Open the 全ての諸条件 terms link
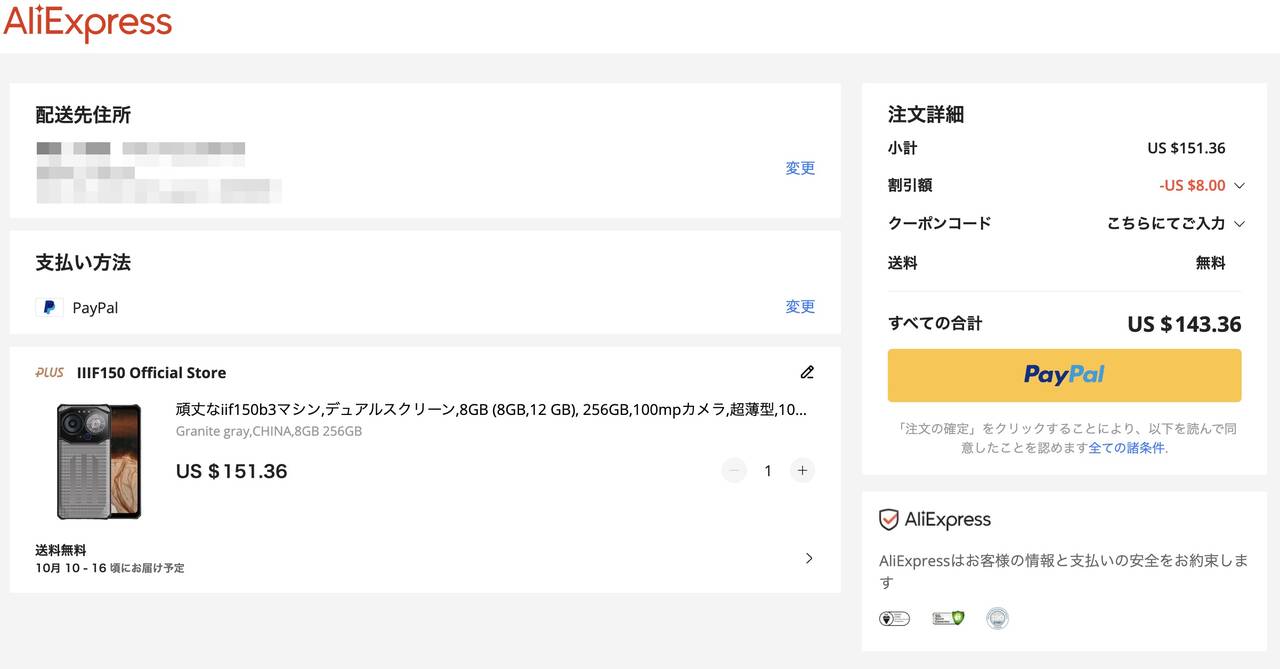Viewport: 1280px width, 669px height. coord(1126,448)
